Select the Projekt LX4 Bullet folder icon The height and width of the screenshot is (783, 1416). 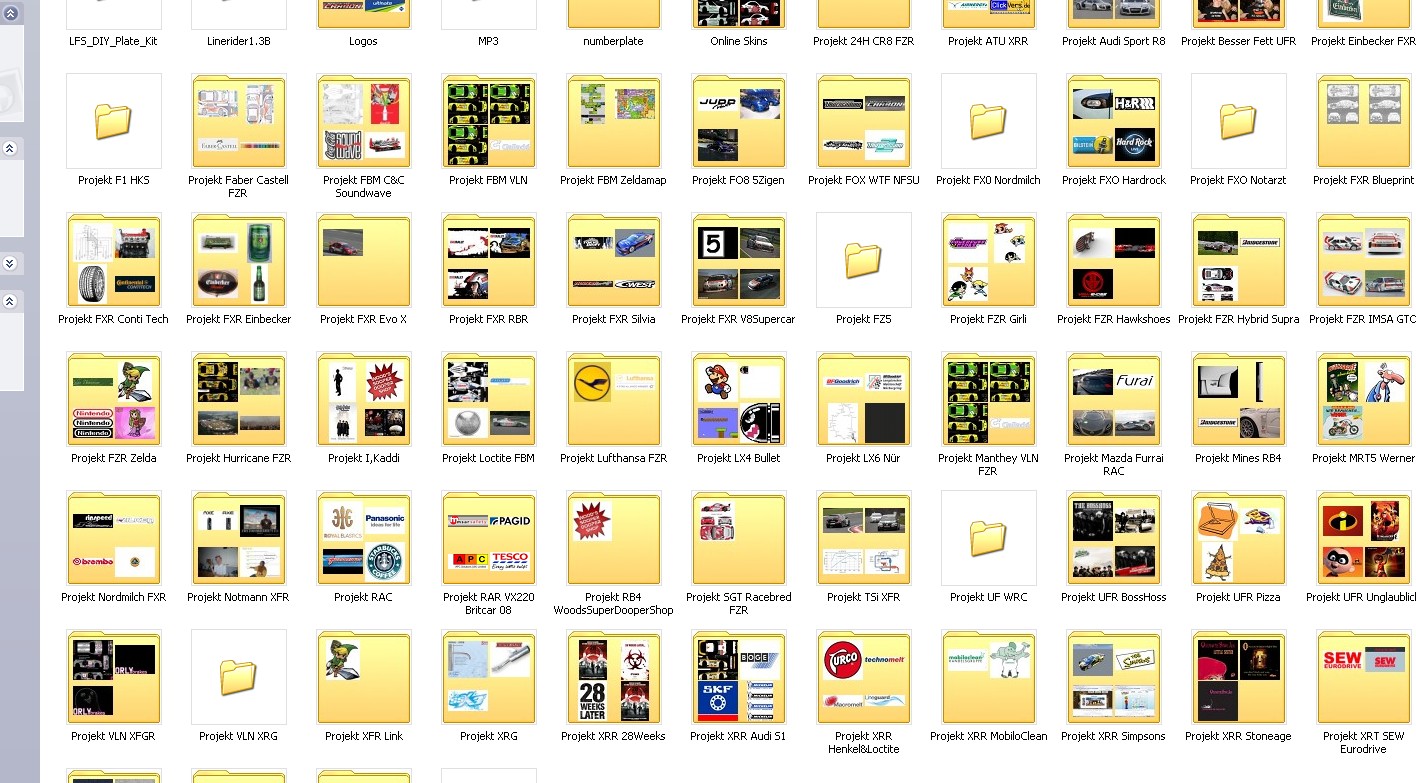coord(739,399)
